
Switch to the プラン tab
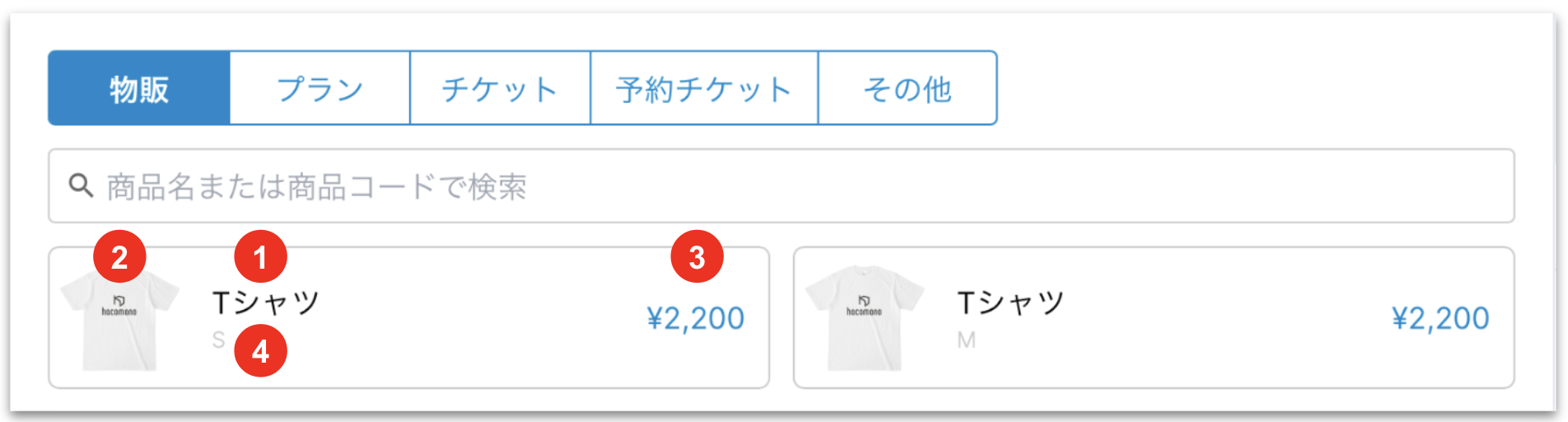click(x=320, y=88)
